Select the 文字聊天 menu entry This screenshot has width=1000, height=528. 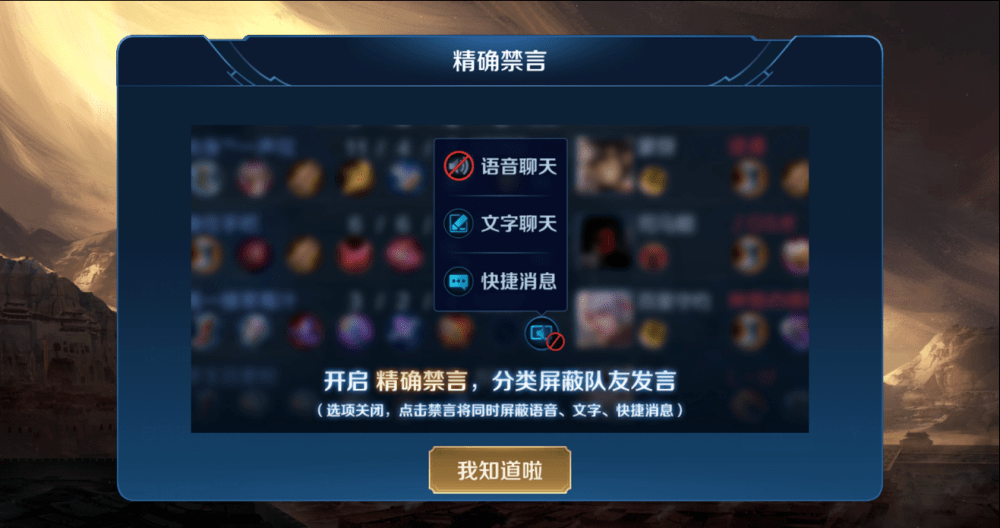click(500, 224)
